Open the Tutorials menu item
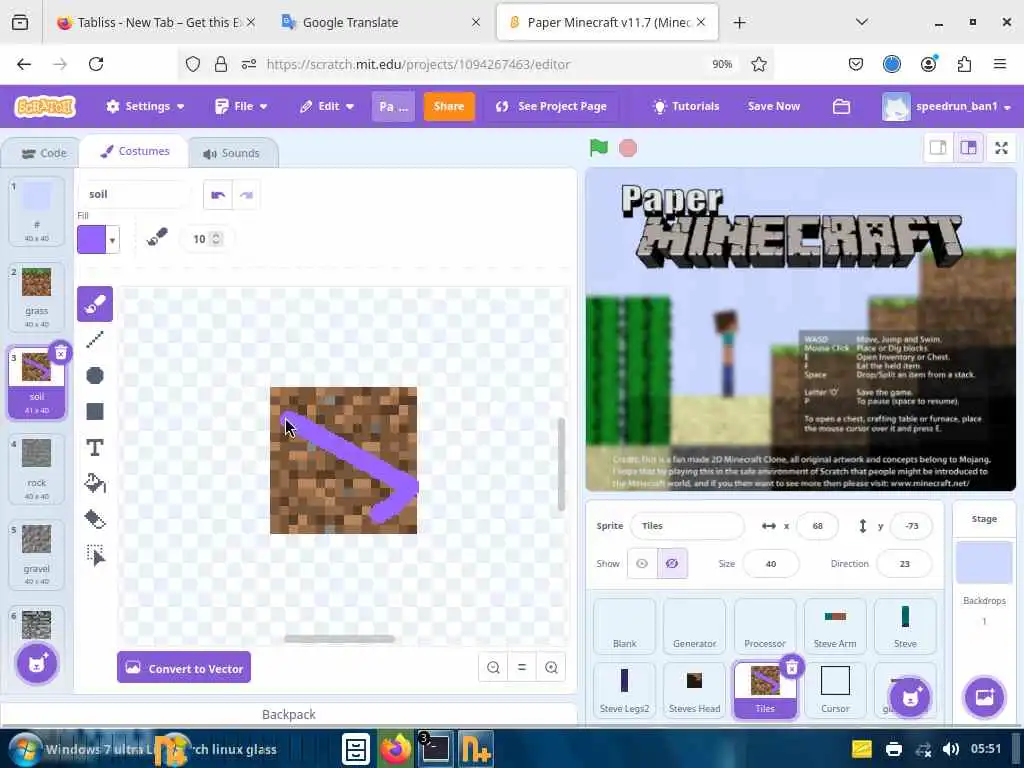The width and height of the screenshot is (1024, 768). pos(686,106)
